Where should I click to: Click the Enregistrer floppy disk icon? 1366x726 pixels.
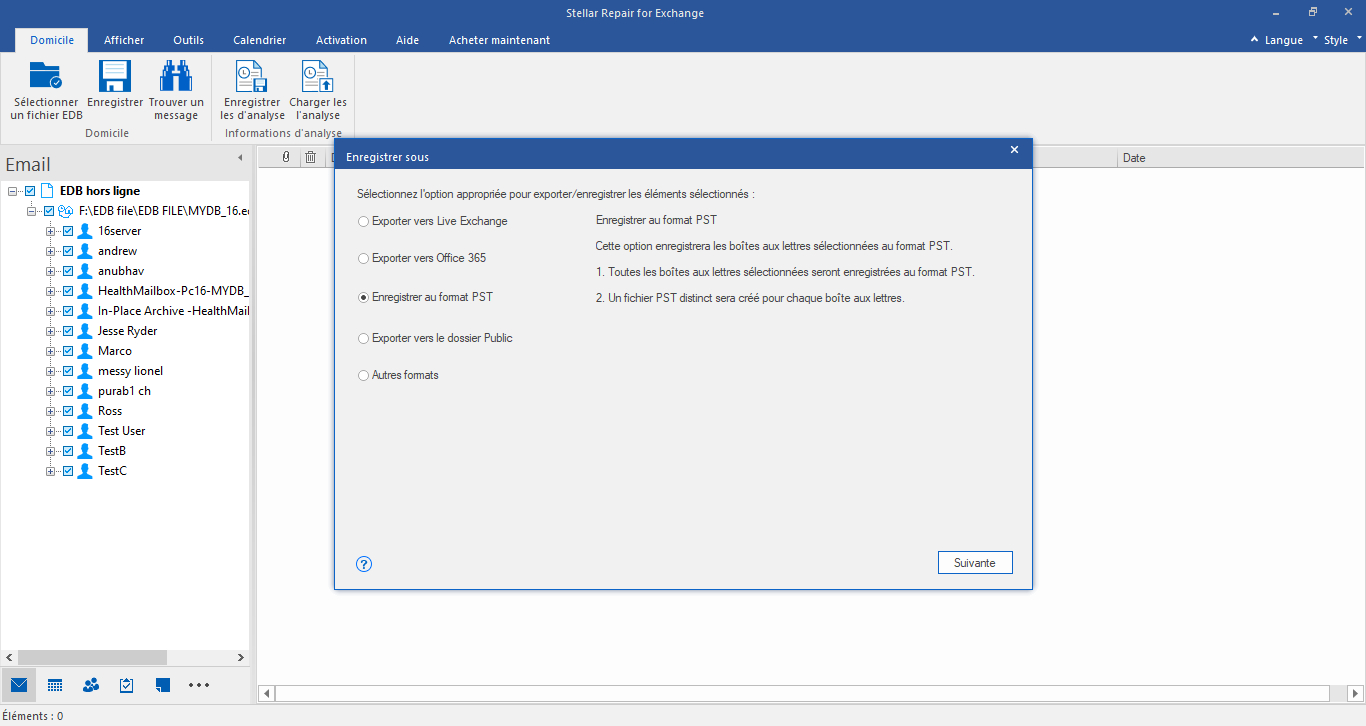pyautogui.click(x=115, y=77)
